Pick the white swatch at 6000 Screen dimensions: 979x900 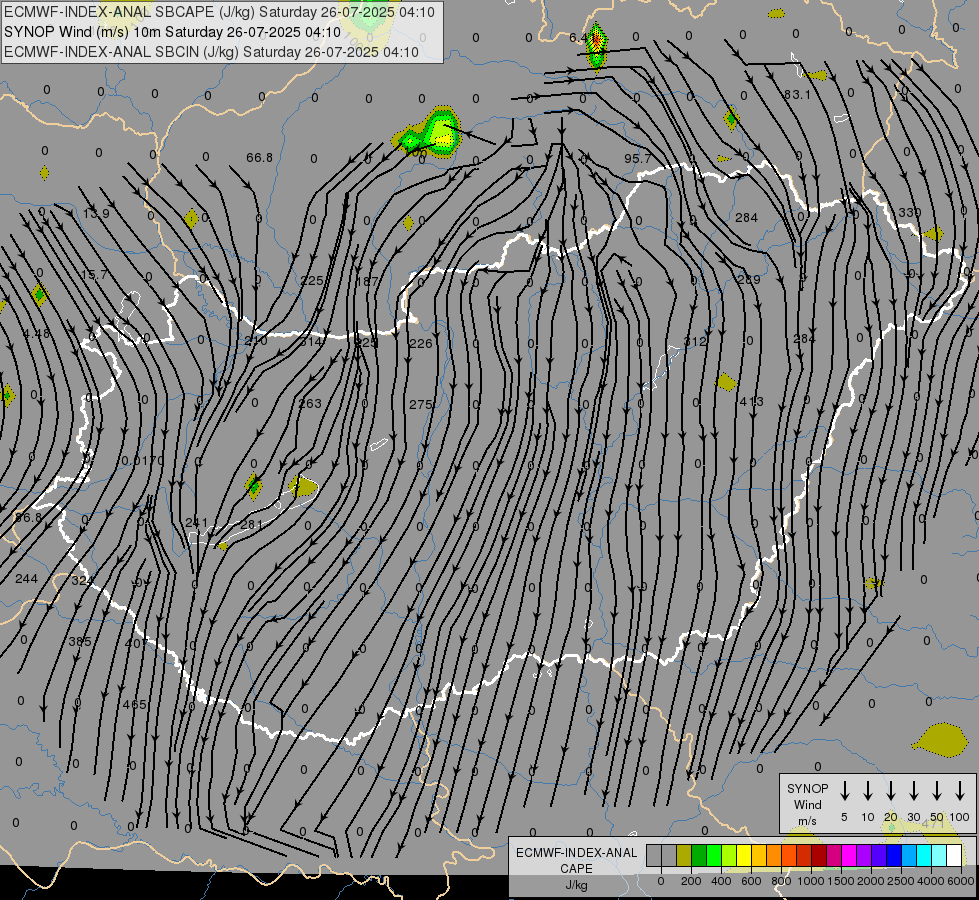[x=953, y=855]
